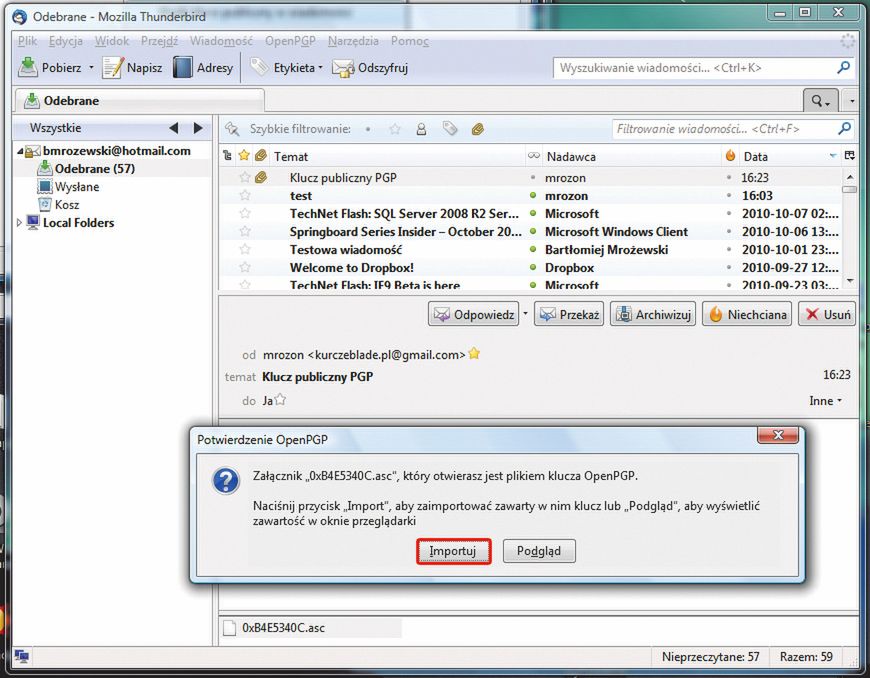Open the Plik menu

coord(27,41)
